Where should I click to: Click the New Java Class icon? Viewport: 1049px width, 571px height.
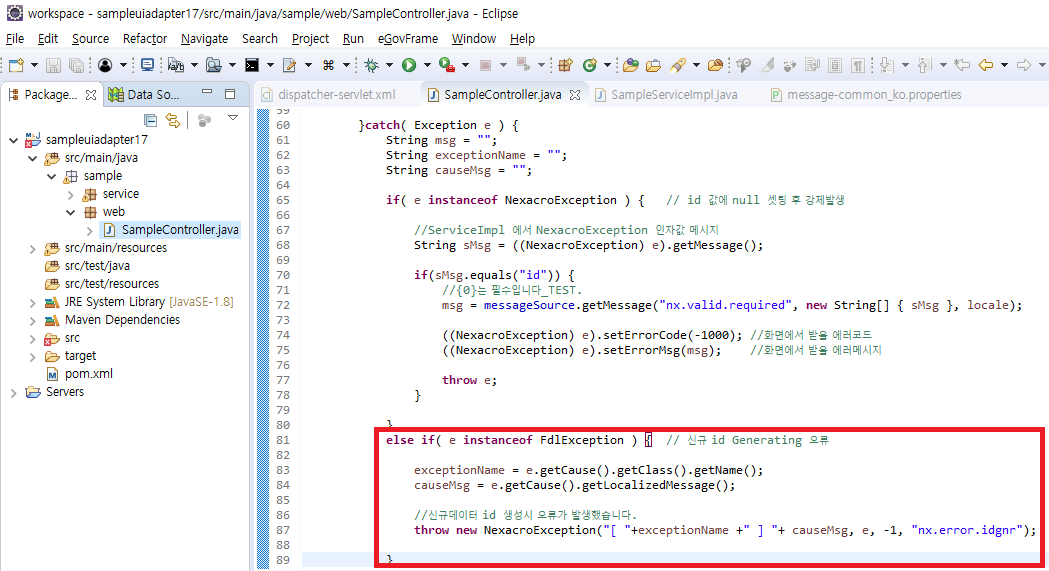(589, 65)
